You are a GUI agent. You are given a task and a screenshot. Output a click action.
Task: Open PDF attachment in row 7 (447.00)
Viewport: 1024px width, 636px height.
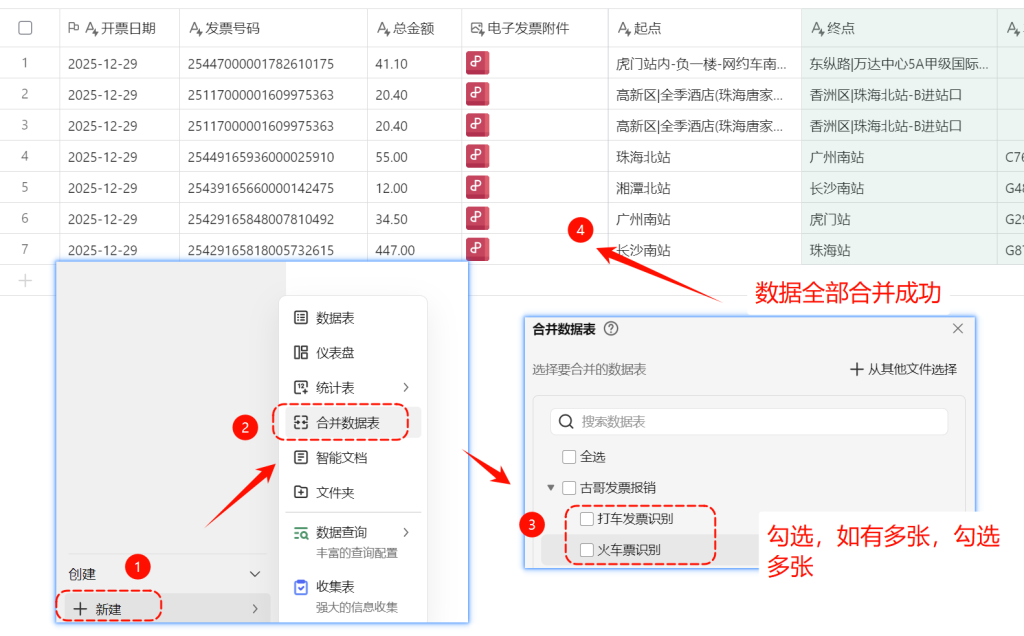click(477, 249)
